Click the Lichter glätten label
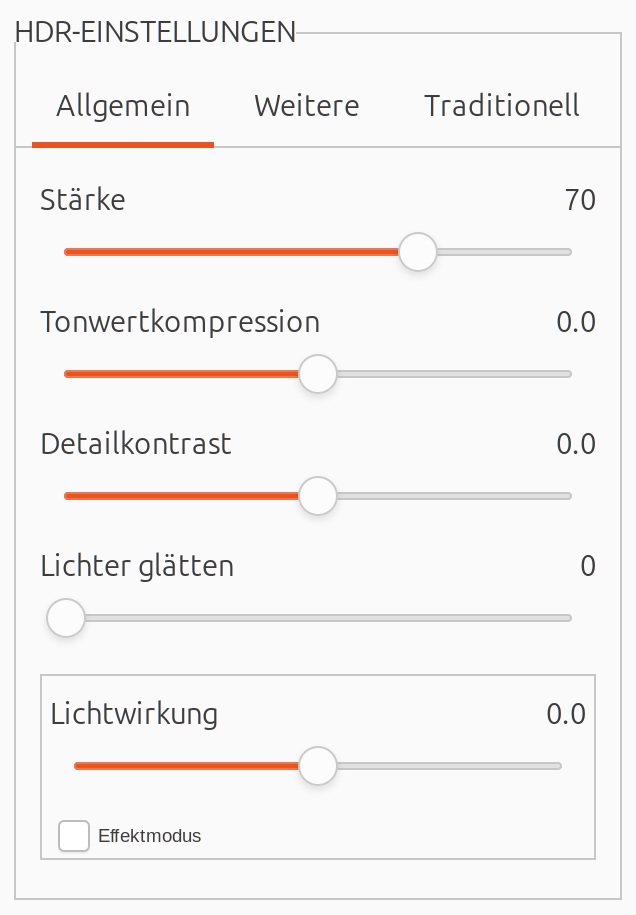Screen dimensions: 636x915 pyautogui.click(x=137, y=566)
